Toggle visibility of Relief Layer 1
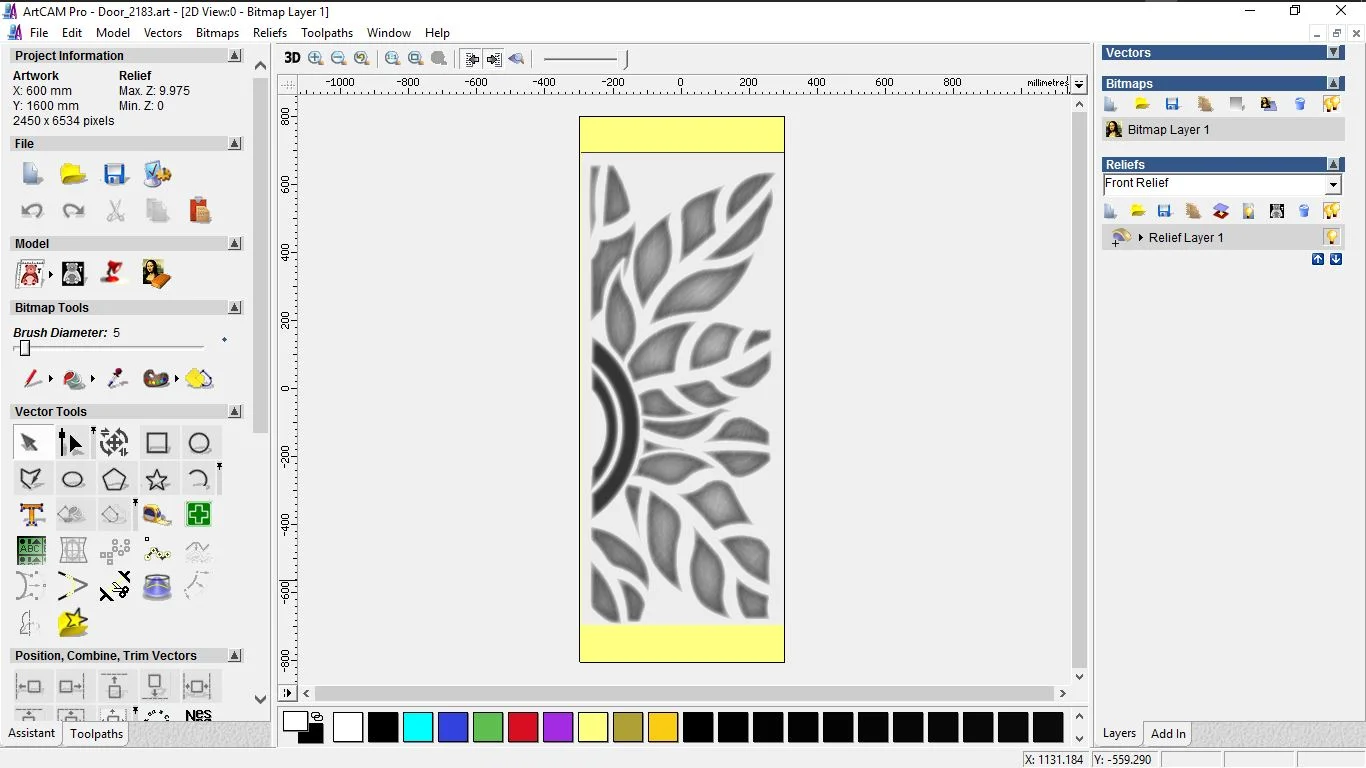The image size is (1366, 768). coord(1331,238)
